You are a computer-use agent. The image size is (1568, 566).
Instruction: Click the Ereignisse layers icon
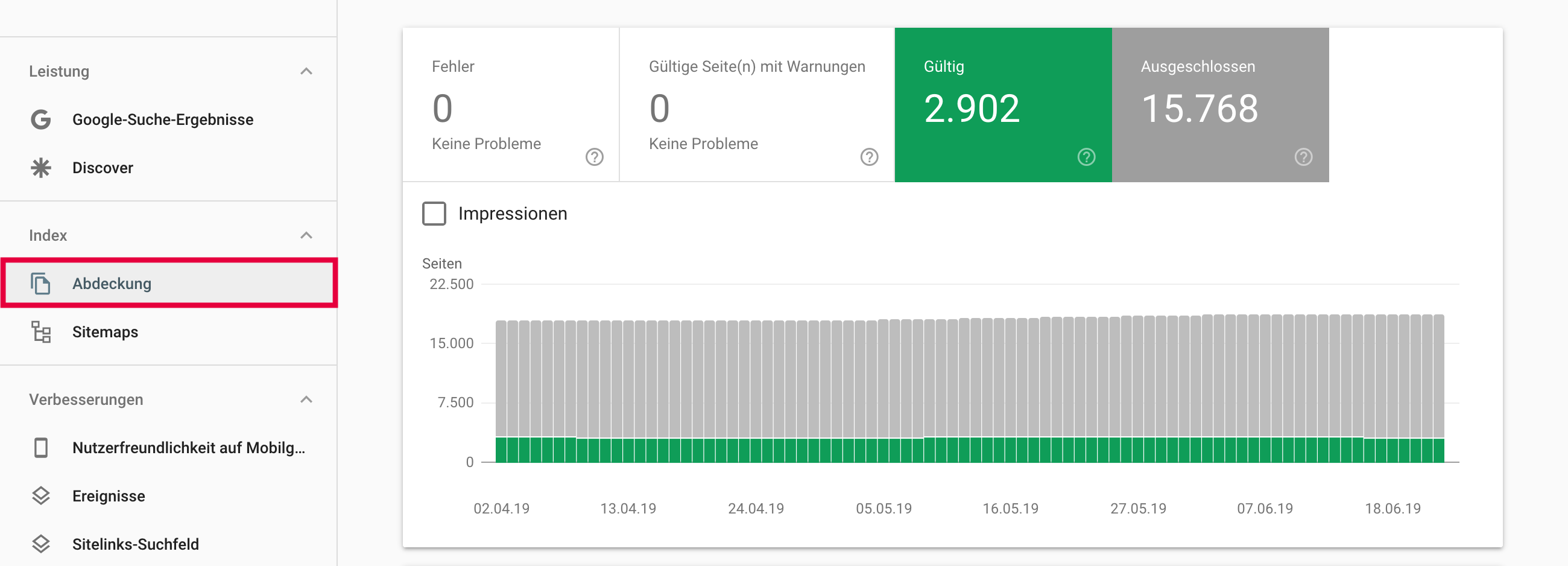[41, 496]
